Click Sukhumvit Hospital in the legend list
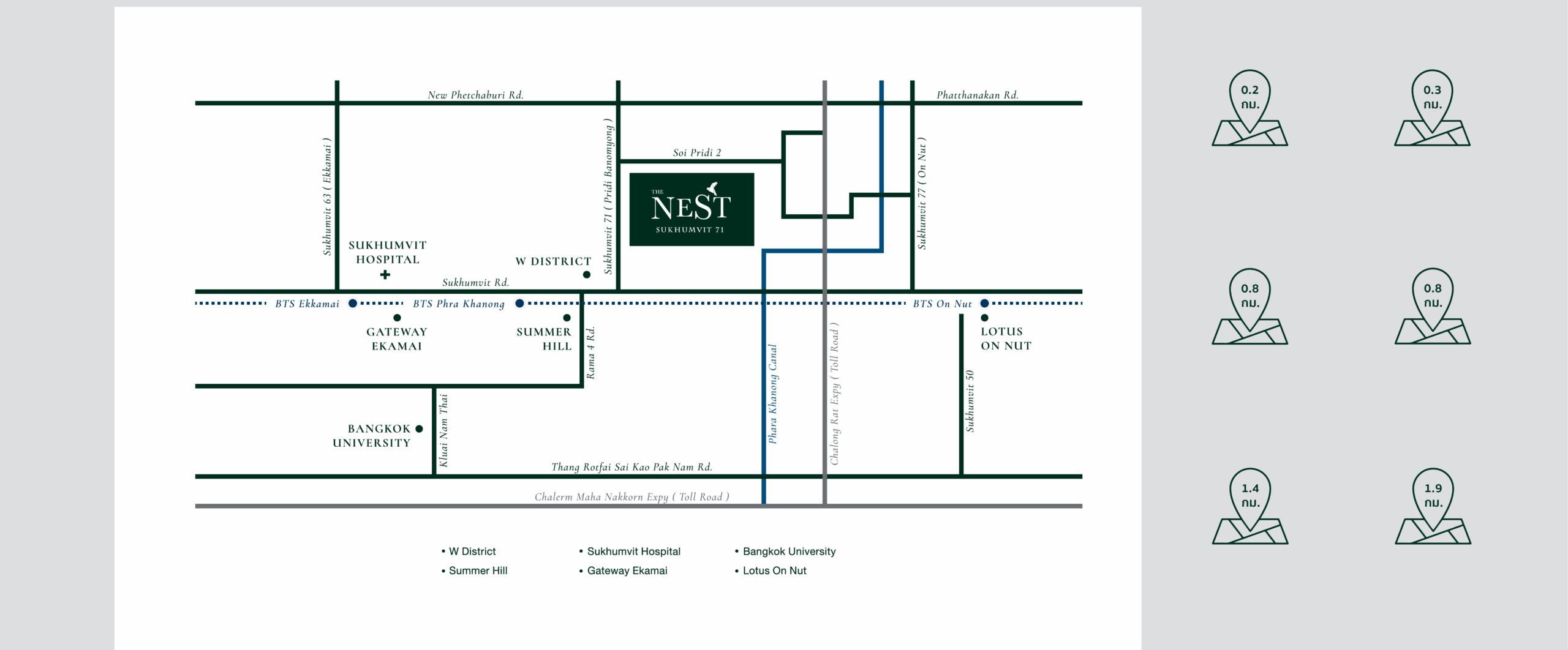1568x650 pixels. (x=633, y=551)
